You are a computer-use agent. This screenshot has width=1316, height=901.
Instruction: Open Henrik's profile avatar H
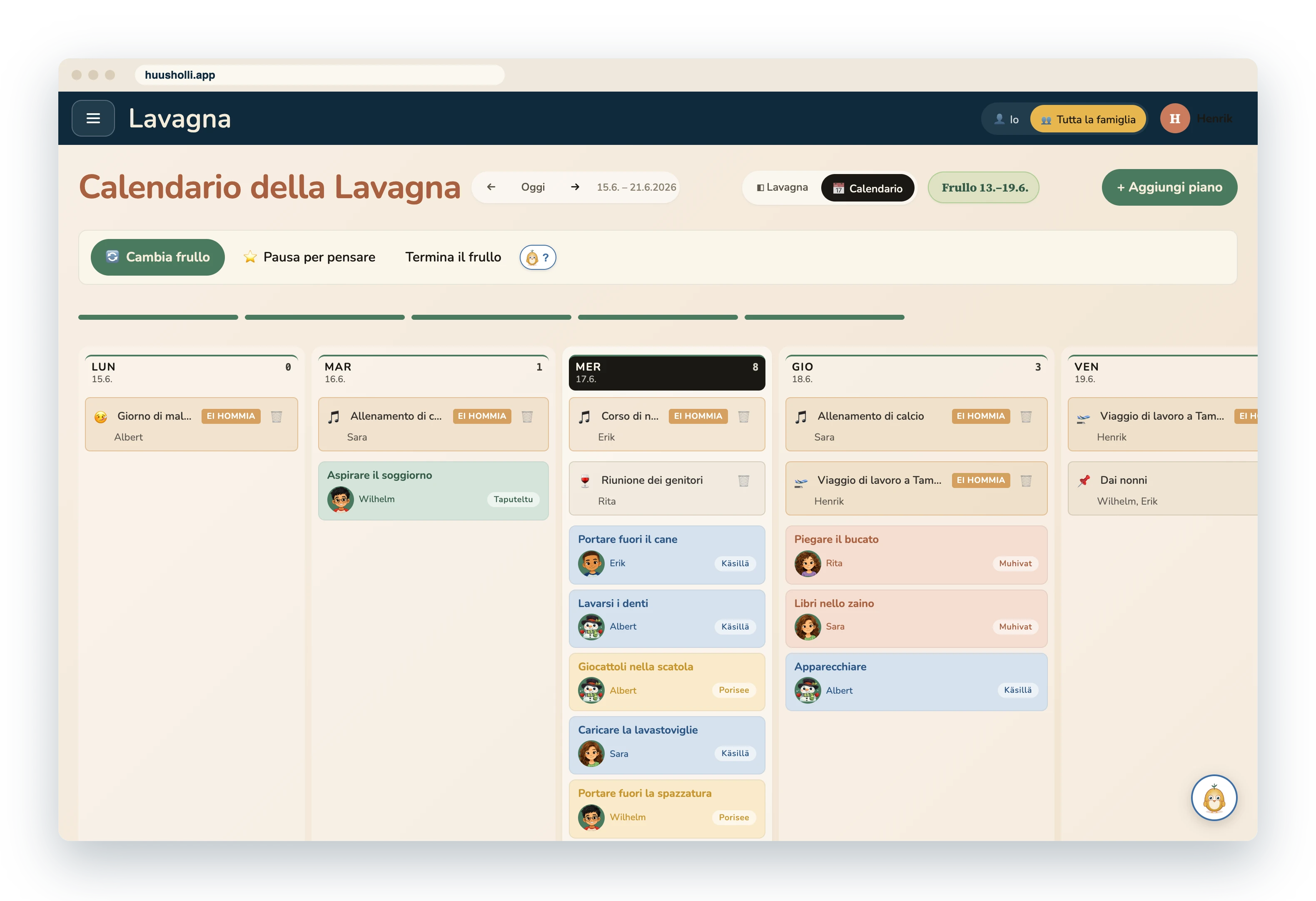coord(1174,118)
